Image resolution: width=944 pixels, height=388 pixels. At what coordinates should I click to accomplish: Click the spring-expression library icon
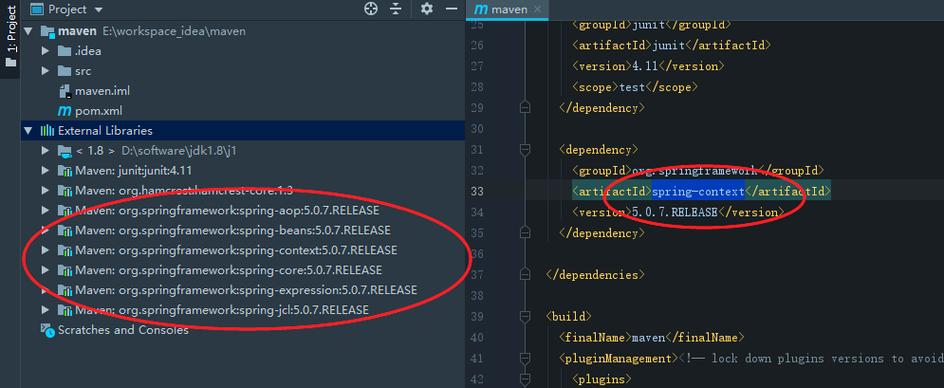point(64,290)
